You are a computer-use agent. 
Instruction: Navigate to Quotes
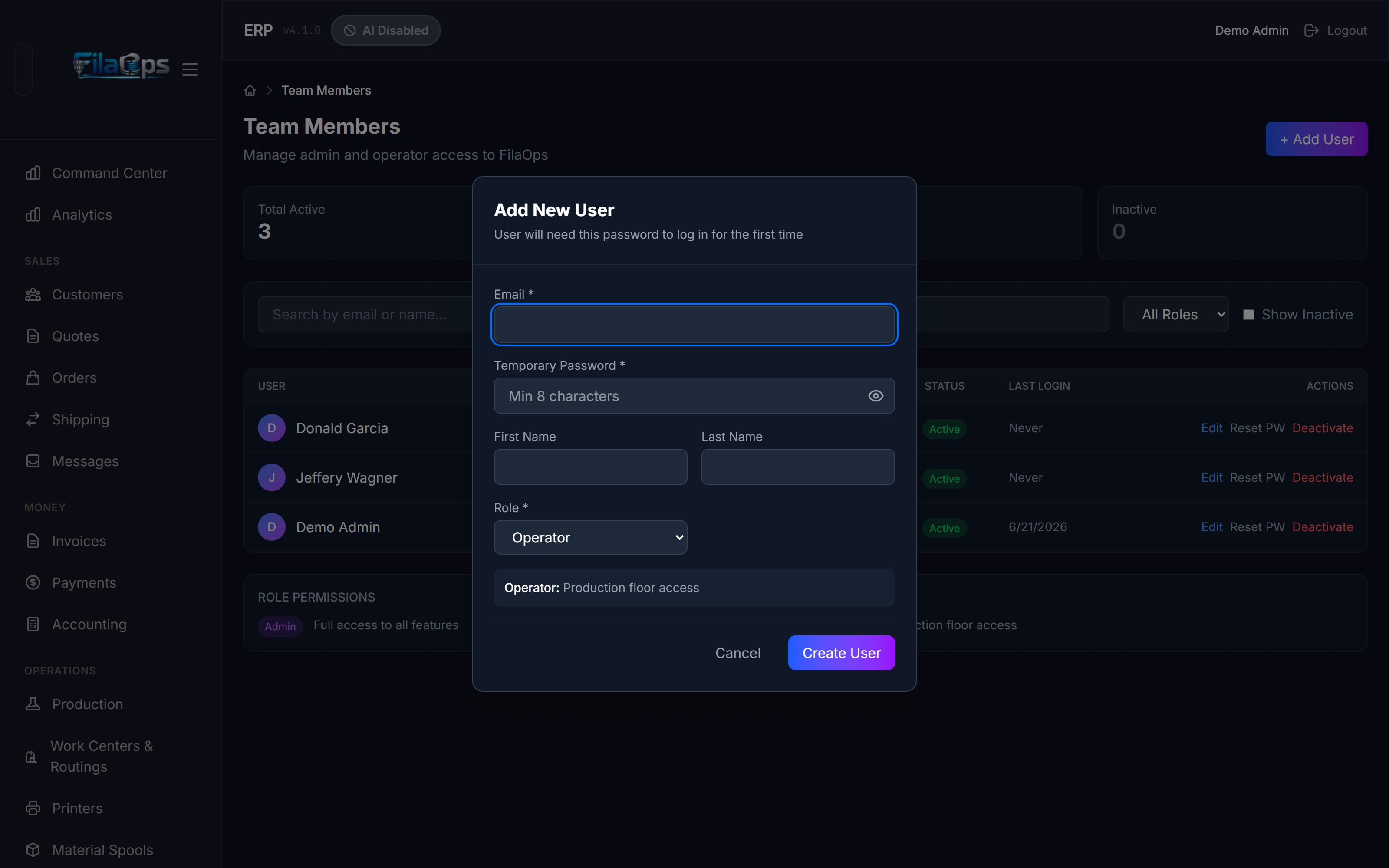[75, 336]
